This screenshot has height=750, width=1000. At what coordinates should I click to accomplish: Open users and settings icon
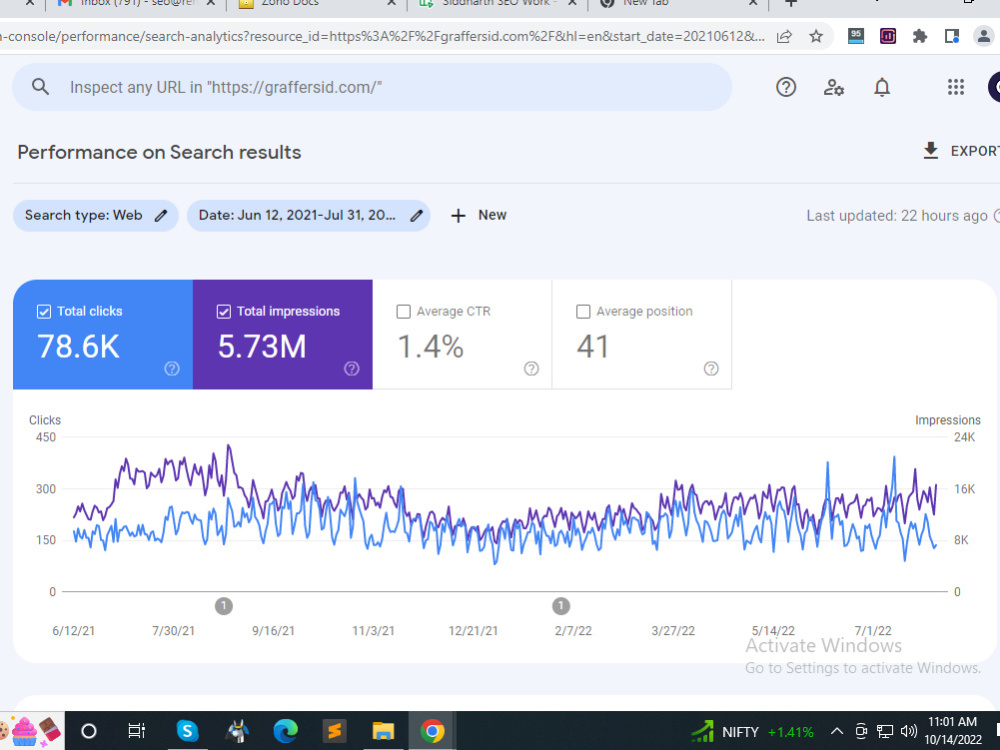834,87
